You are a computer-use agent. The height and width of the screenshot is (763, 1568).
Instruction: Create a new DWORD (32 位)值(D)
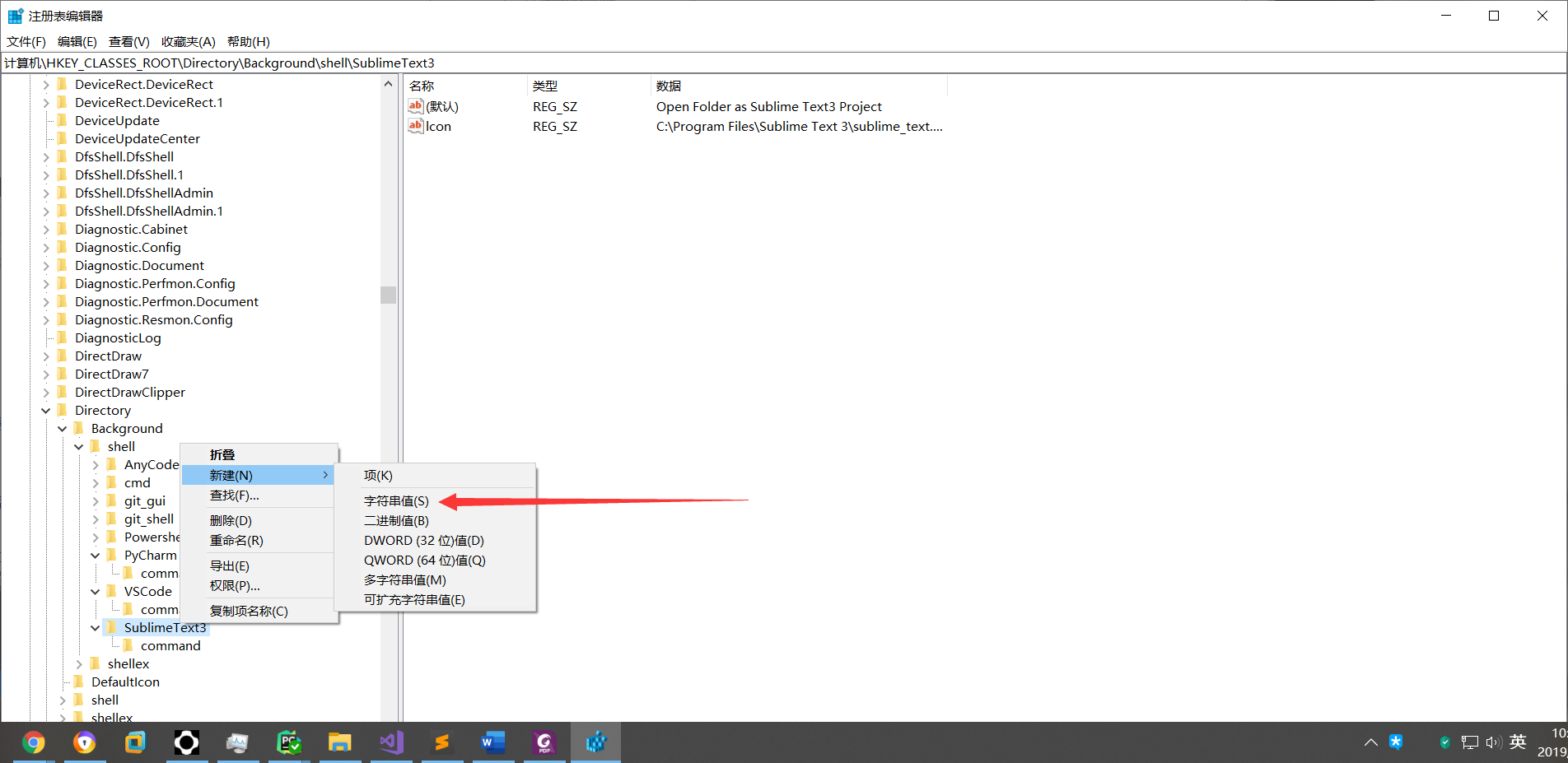point(435,540)
